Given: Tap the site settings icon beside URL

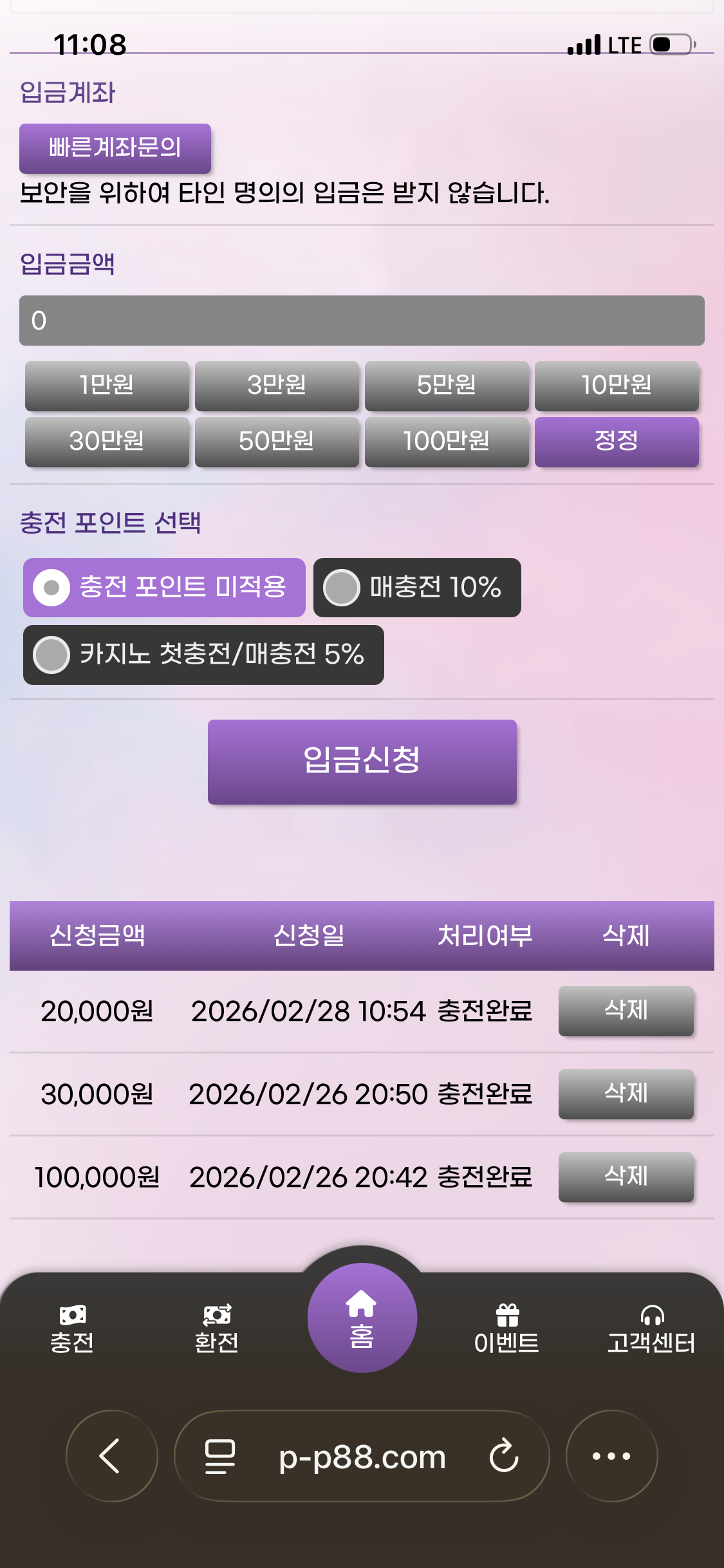Looking at the screenshot, I should point(219,1456).
